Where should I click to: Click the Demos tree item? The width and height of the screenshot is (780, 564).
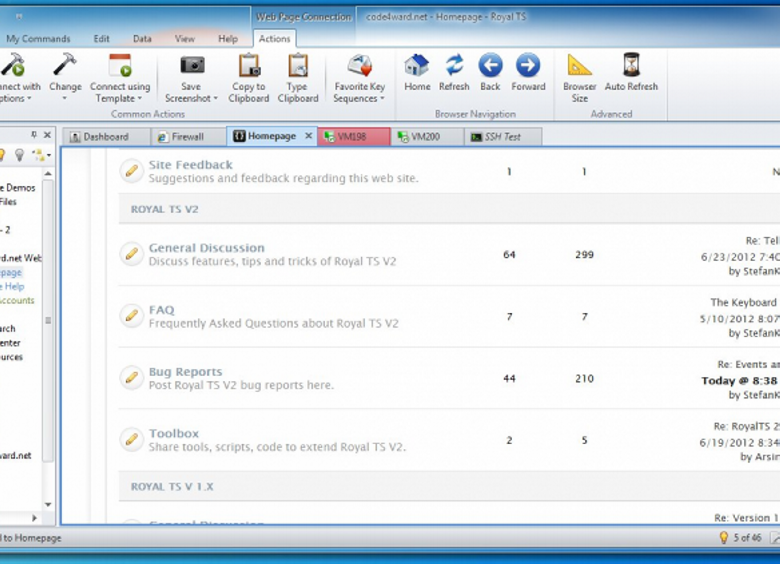[x=18, y=188]
